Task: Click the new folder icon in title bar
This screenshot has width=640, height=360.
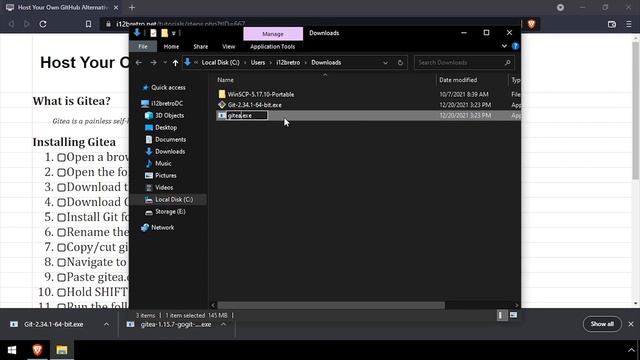Action: click(164, 33)
